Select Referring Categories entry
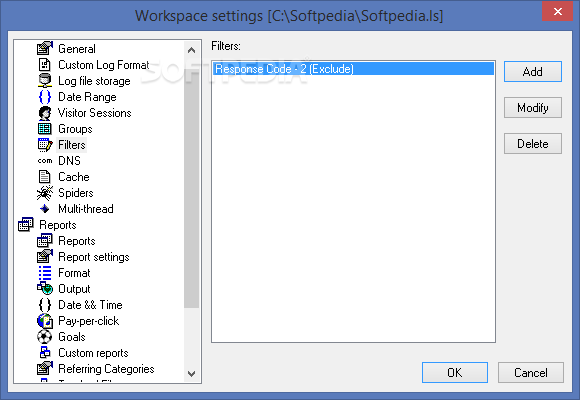This screenshot has width=580, height=400. [107, 369]
